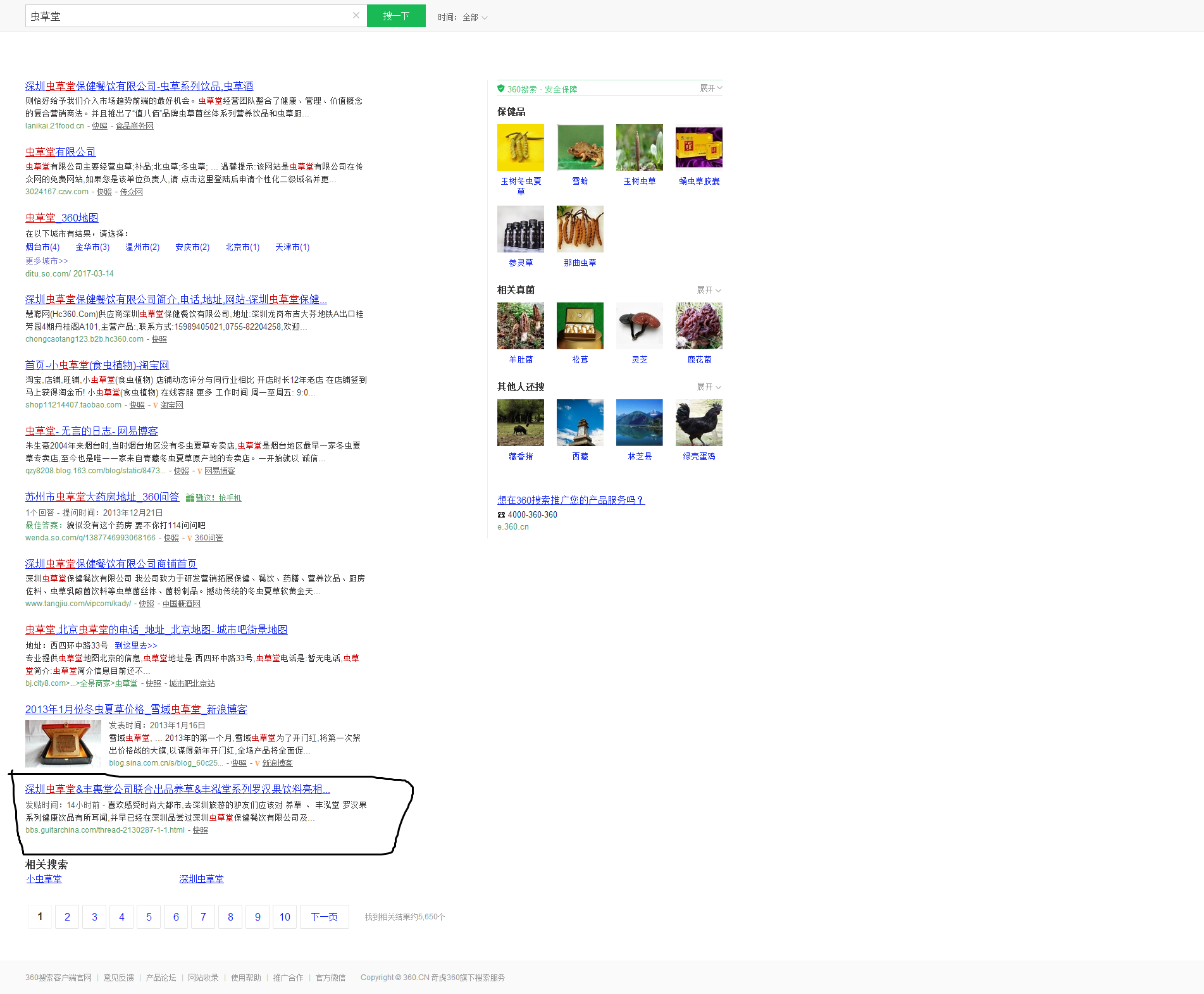Open the 虫草堂有限公司 result link
This screenshot has width=1204, height=994.
61,152
